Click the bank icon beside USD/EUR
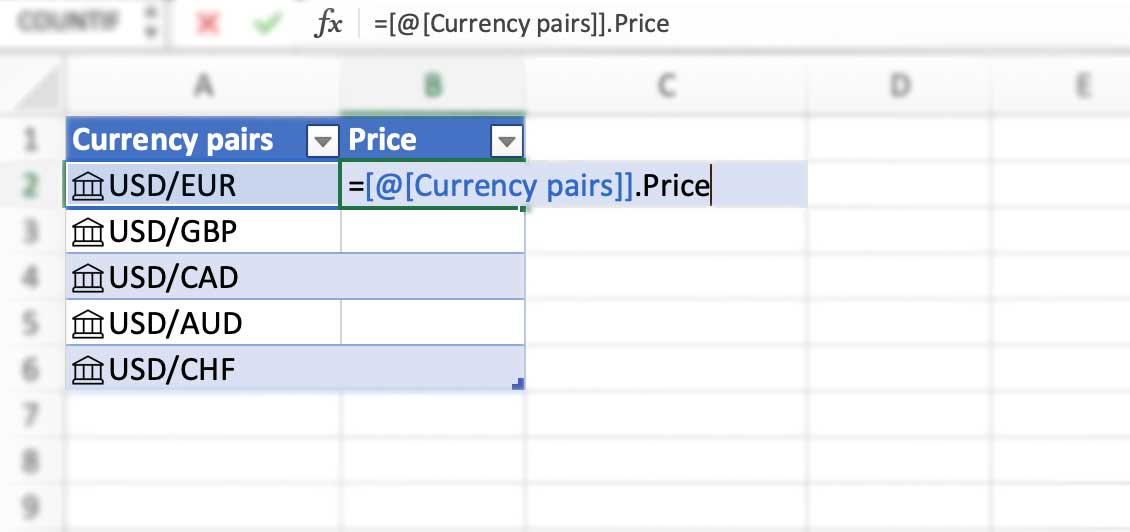The height and width of the screenshot is (532, 1130). click(x=89, y=187)
